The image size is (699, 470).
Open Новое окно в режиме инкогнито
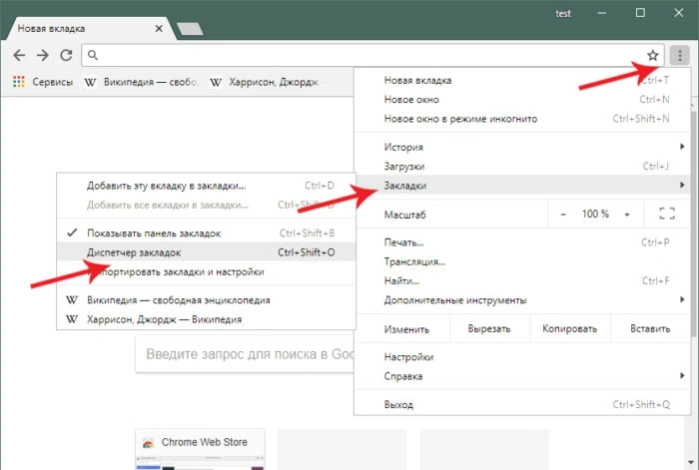point(523,119)
